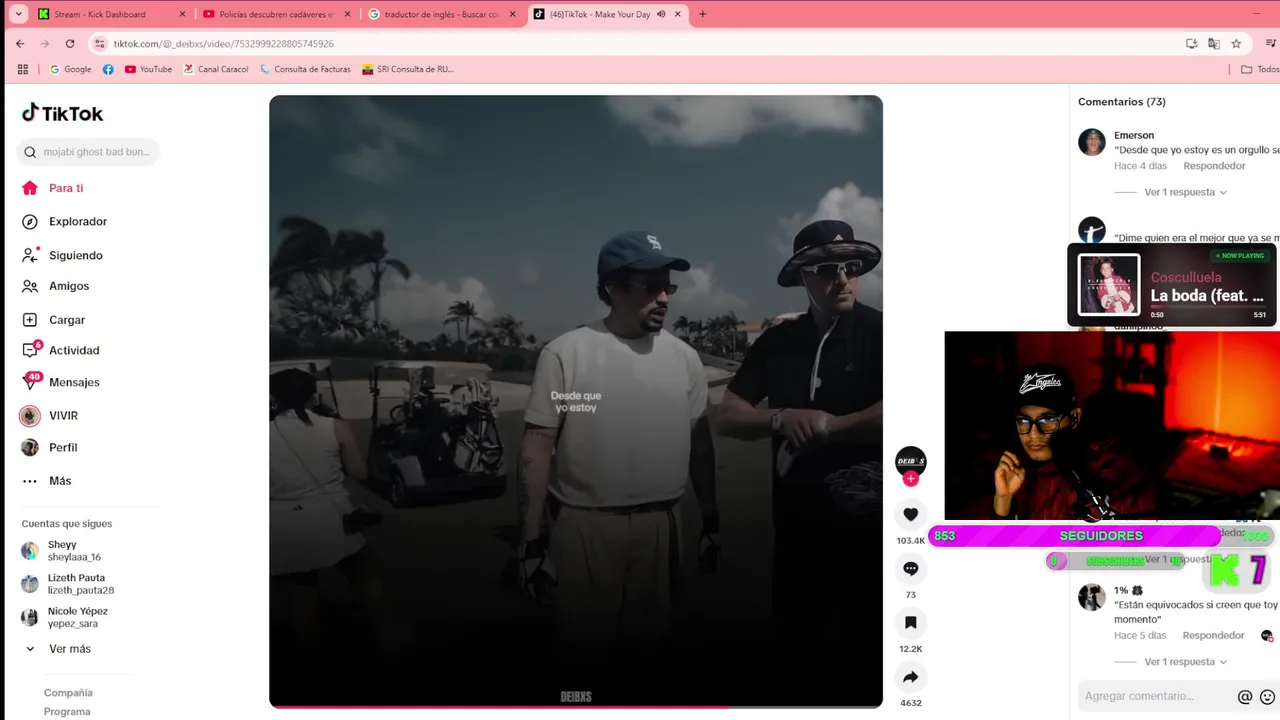Reply to 1% comment with Responder

click(x=1213, y=636)
